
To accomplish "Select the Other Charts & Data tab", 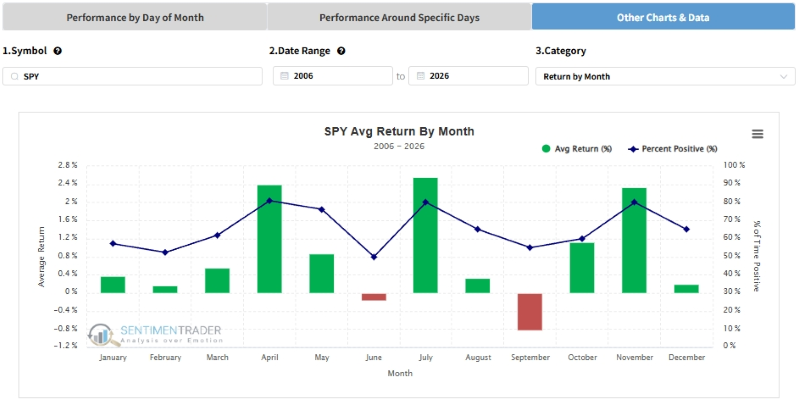I will tap(663, 17).
